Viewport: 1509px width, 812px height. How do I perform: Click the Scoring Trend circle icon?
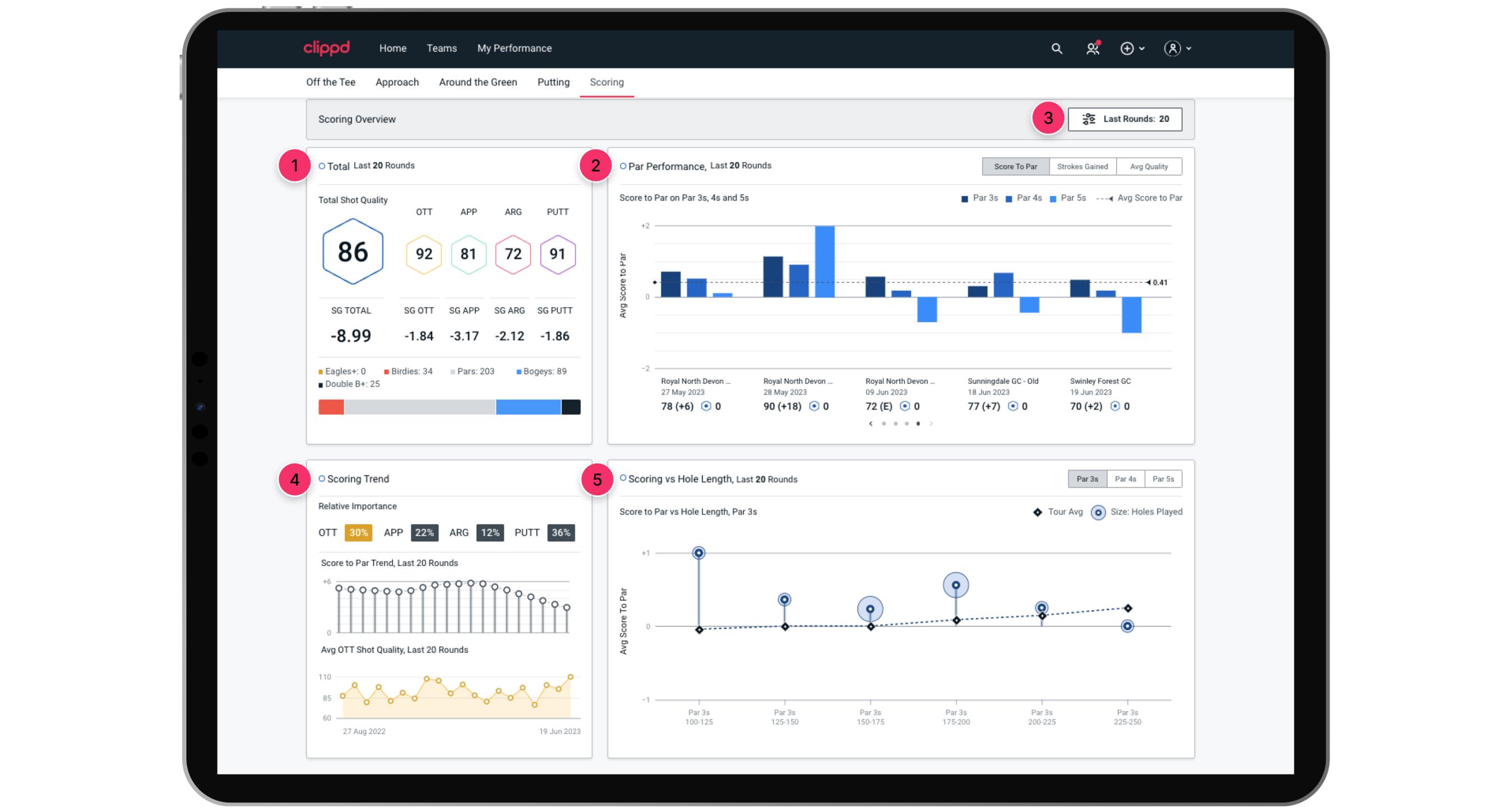point(322,479)
